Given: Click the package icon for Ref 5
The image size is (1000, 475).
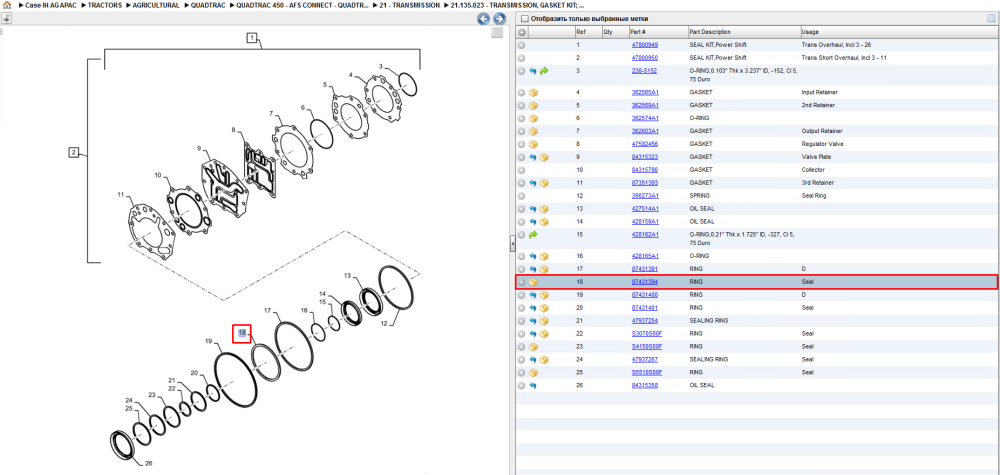Looking at the screenshot, I should click(x=533, y=105).
